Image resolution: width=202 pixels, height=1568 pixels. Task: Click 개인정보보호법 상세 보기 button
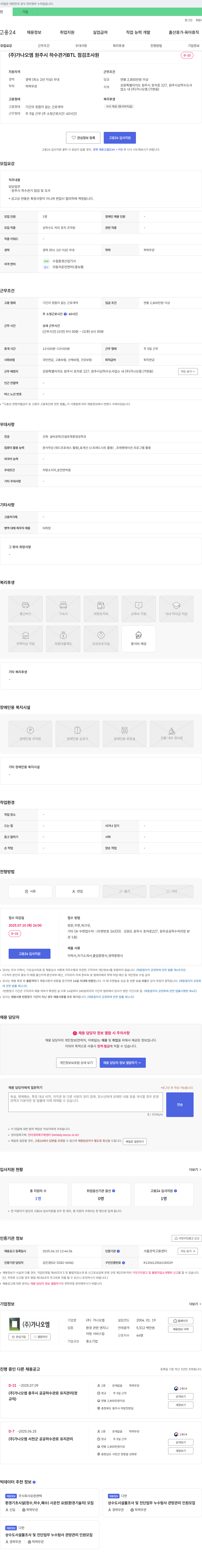pos(76,1063)
